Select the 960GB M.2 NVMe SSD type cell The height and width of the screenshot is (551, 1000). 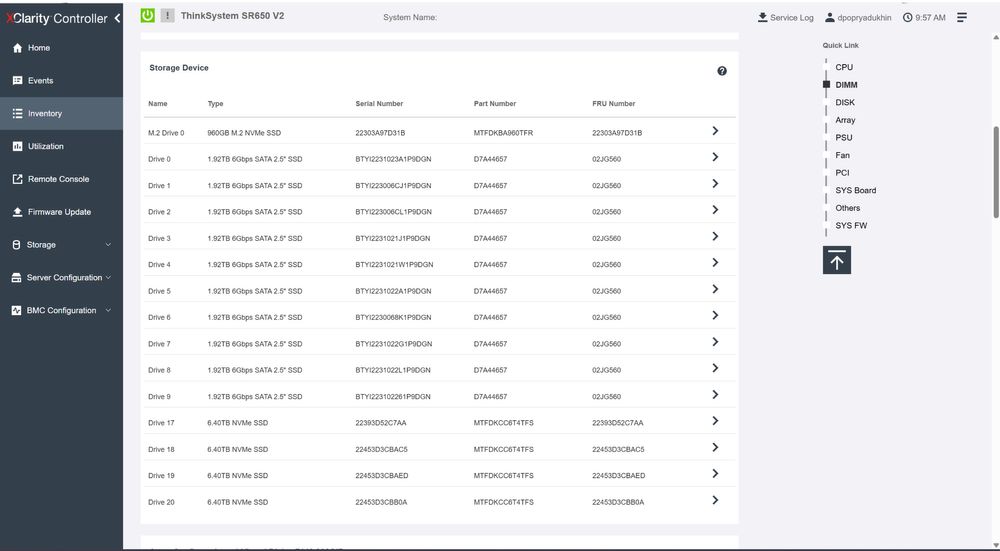tap(244, 133)
